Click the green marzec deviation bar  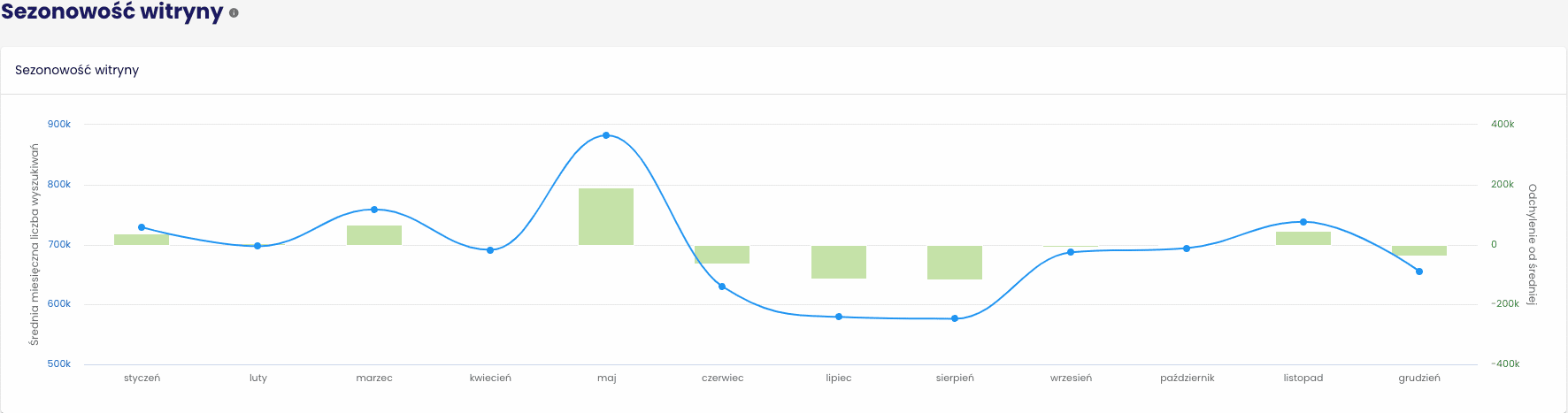tap(374, 235)
